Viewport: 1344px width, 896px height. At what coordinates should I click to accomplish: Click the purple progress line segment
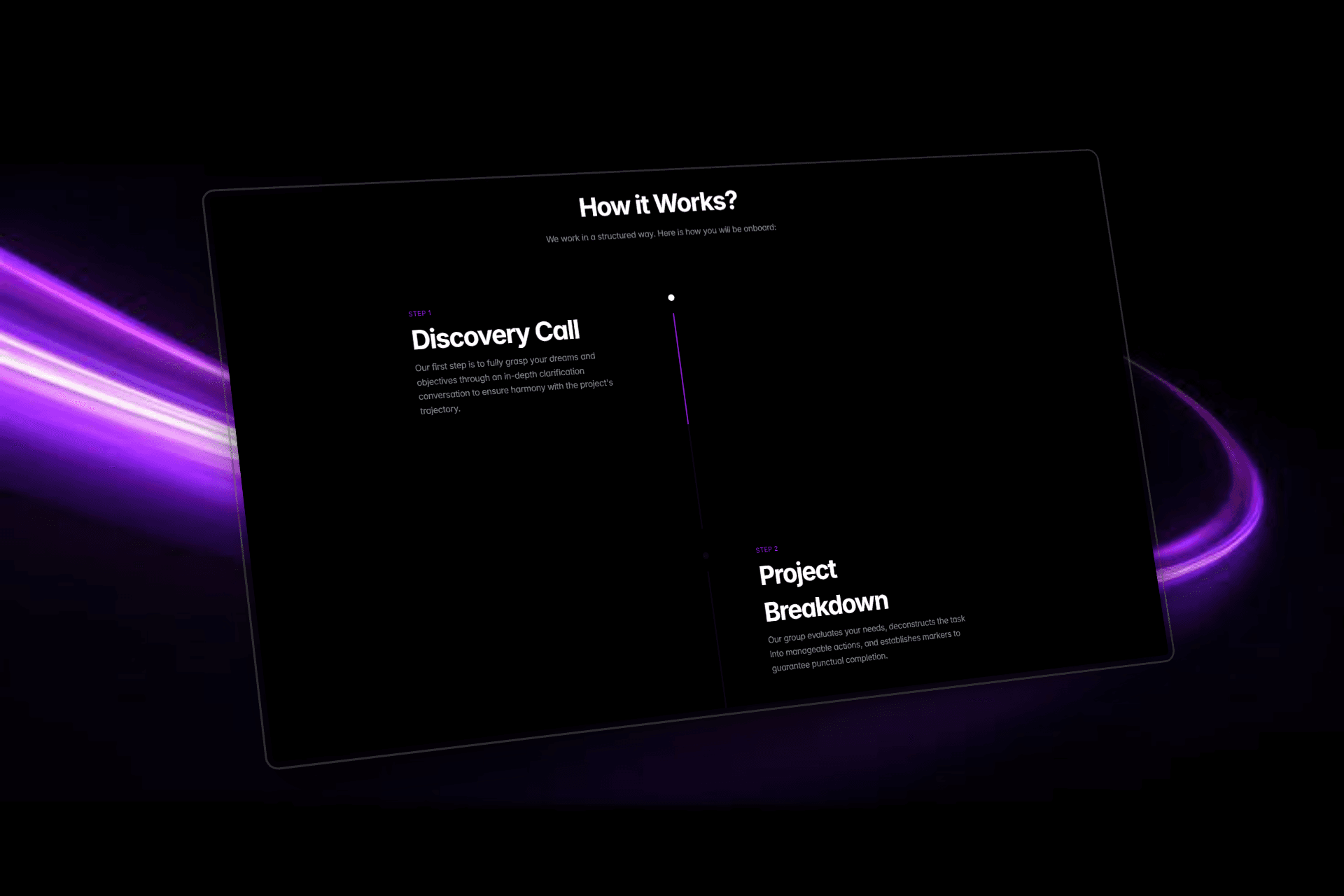point(680,368)
